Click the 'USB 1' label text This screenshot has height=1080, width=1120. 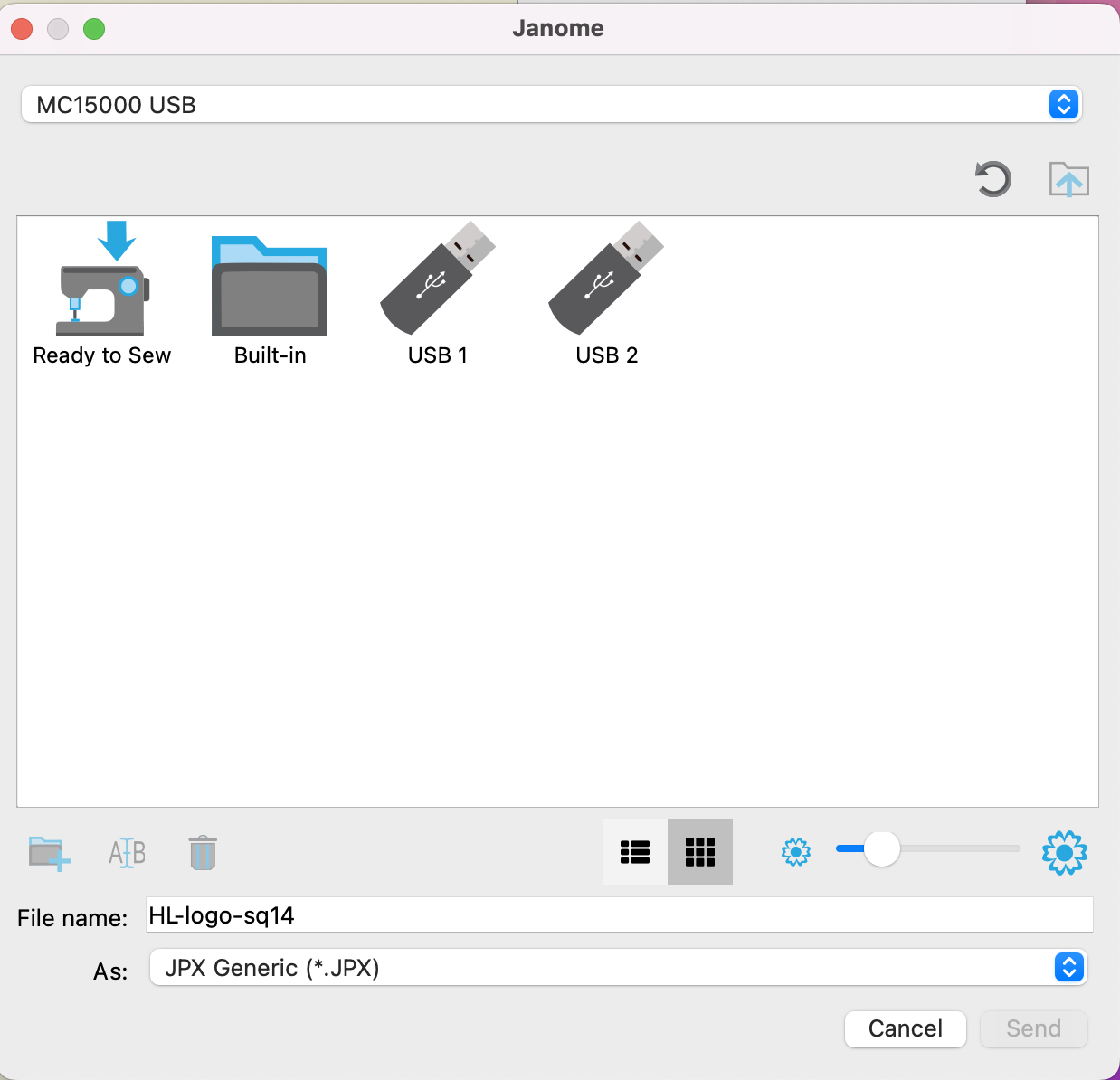438,355
